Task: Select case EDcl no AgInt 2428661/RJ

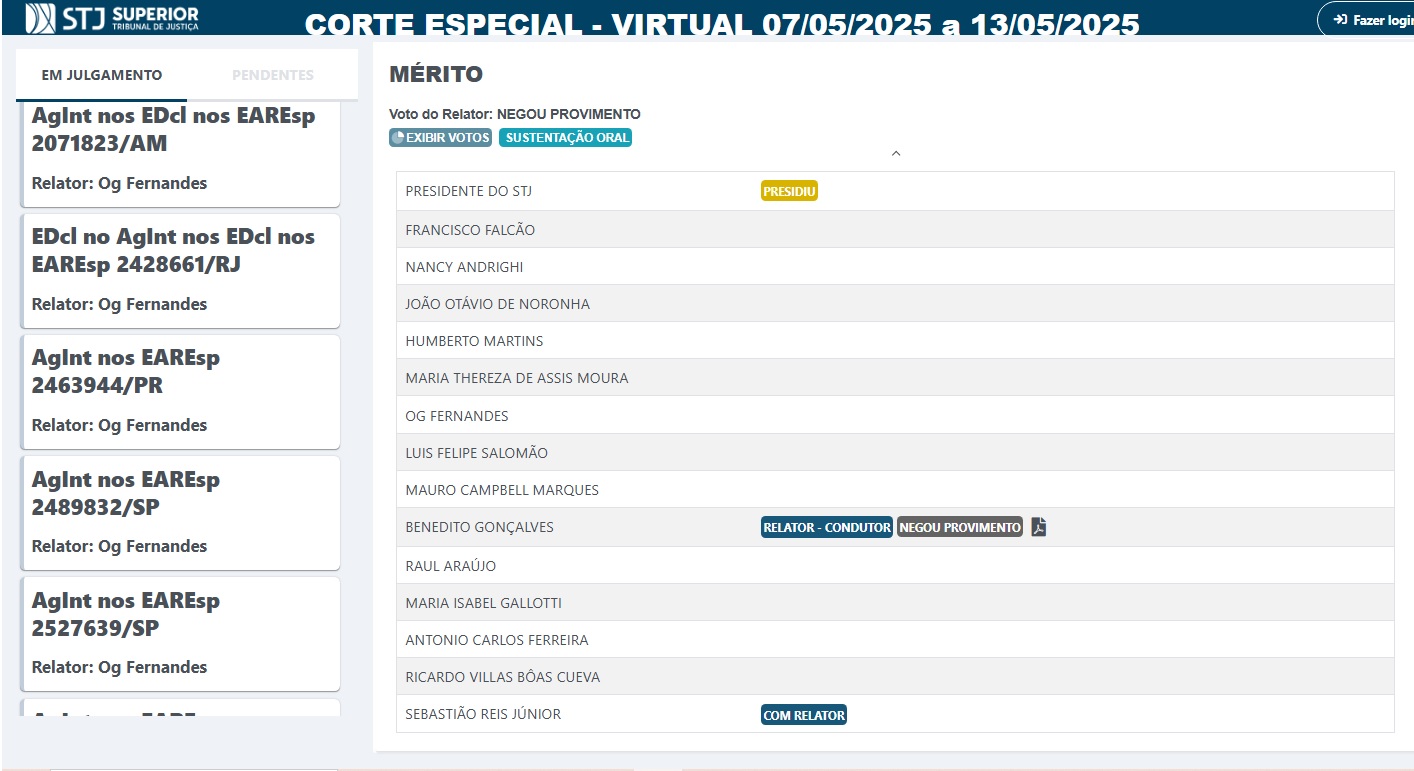Action: tap(180, 270)
